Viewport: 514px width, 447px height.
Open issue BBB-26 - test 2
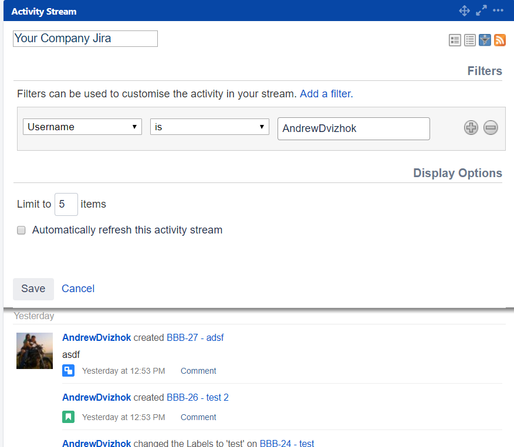click(198, 397)
